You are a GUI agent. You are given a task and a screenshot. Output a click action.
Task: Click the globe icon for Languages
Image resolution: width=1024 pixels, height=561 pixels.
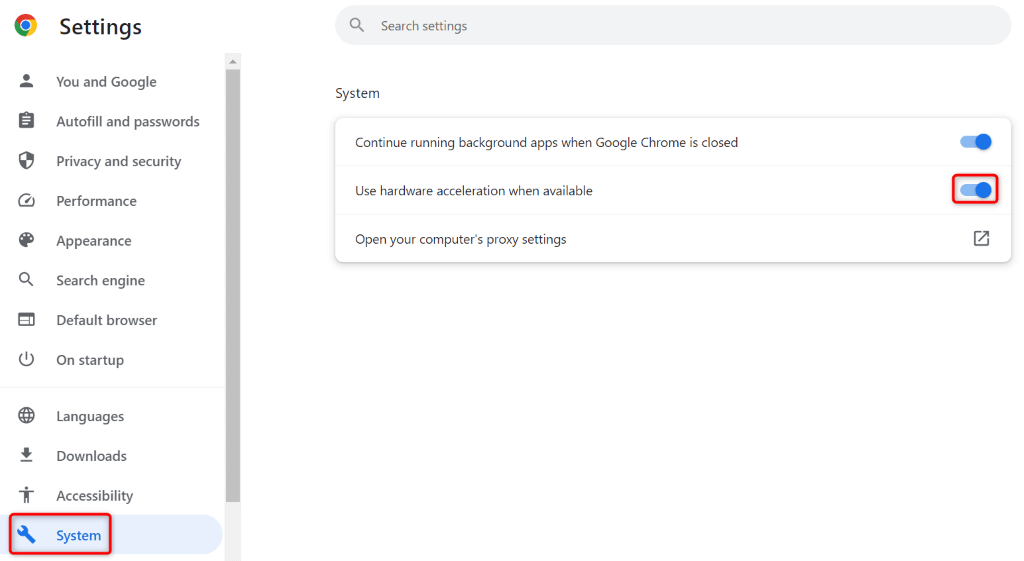tap(26, 416)
